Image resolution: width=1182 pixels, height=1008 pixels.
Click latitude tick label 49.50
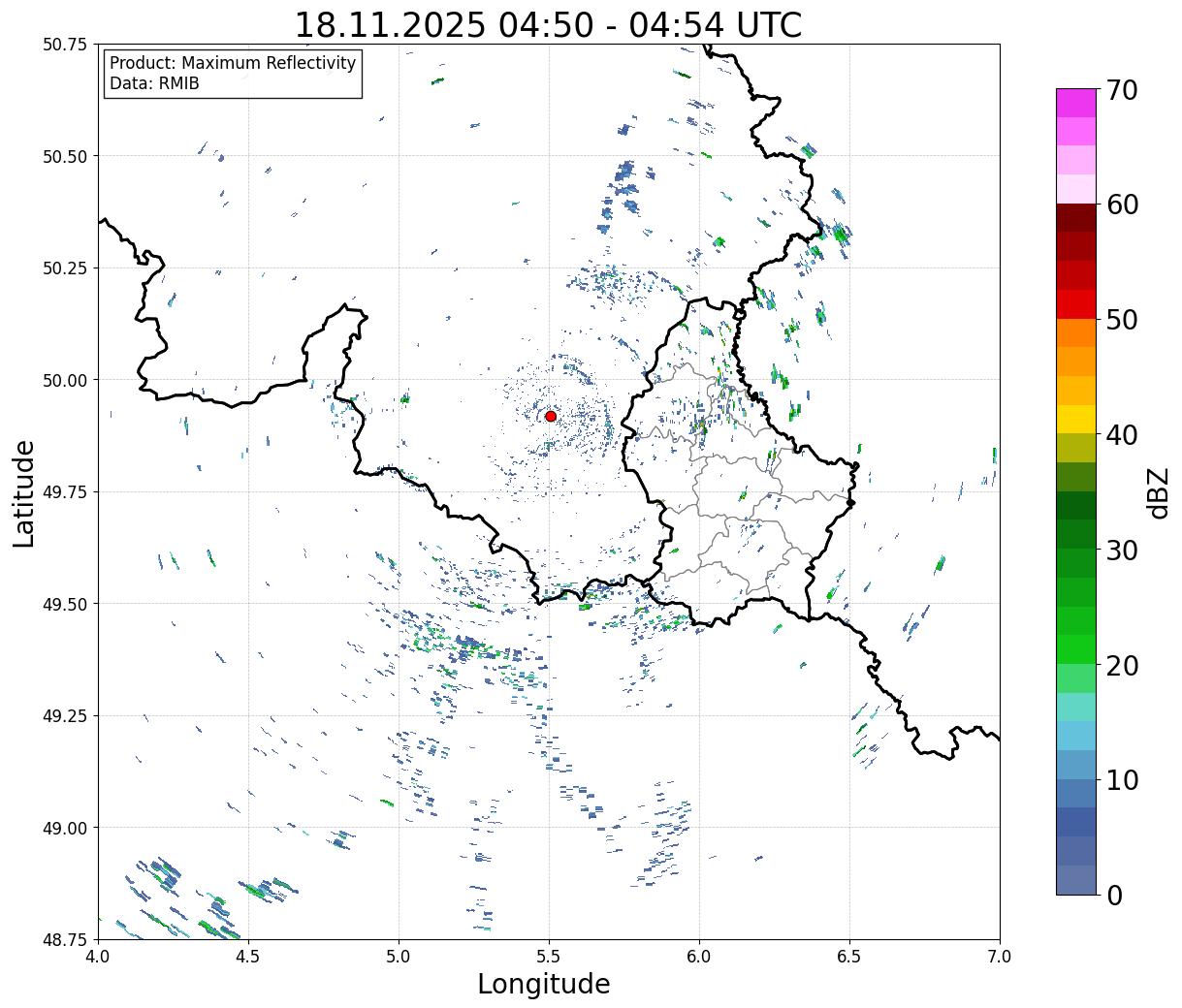pos(65,604)
